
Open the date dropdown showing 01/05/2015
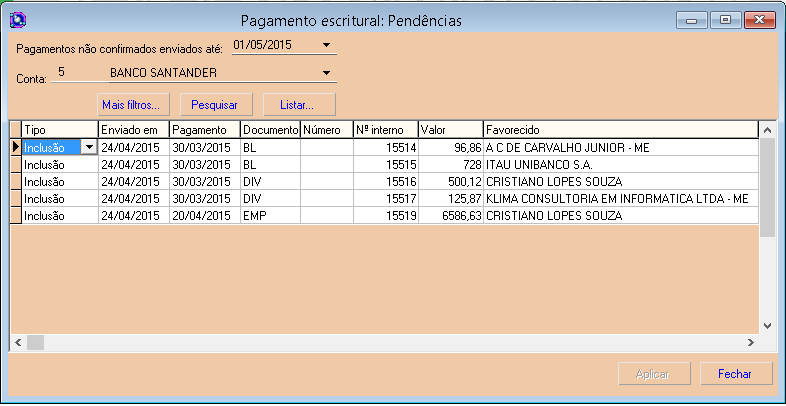click(x=326, y=45)
